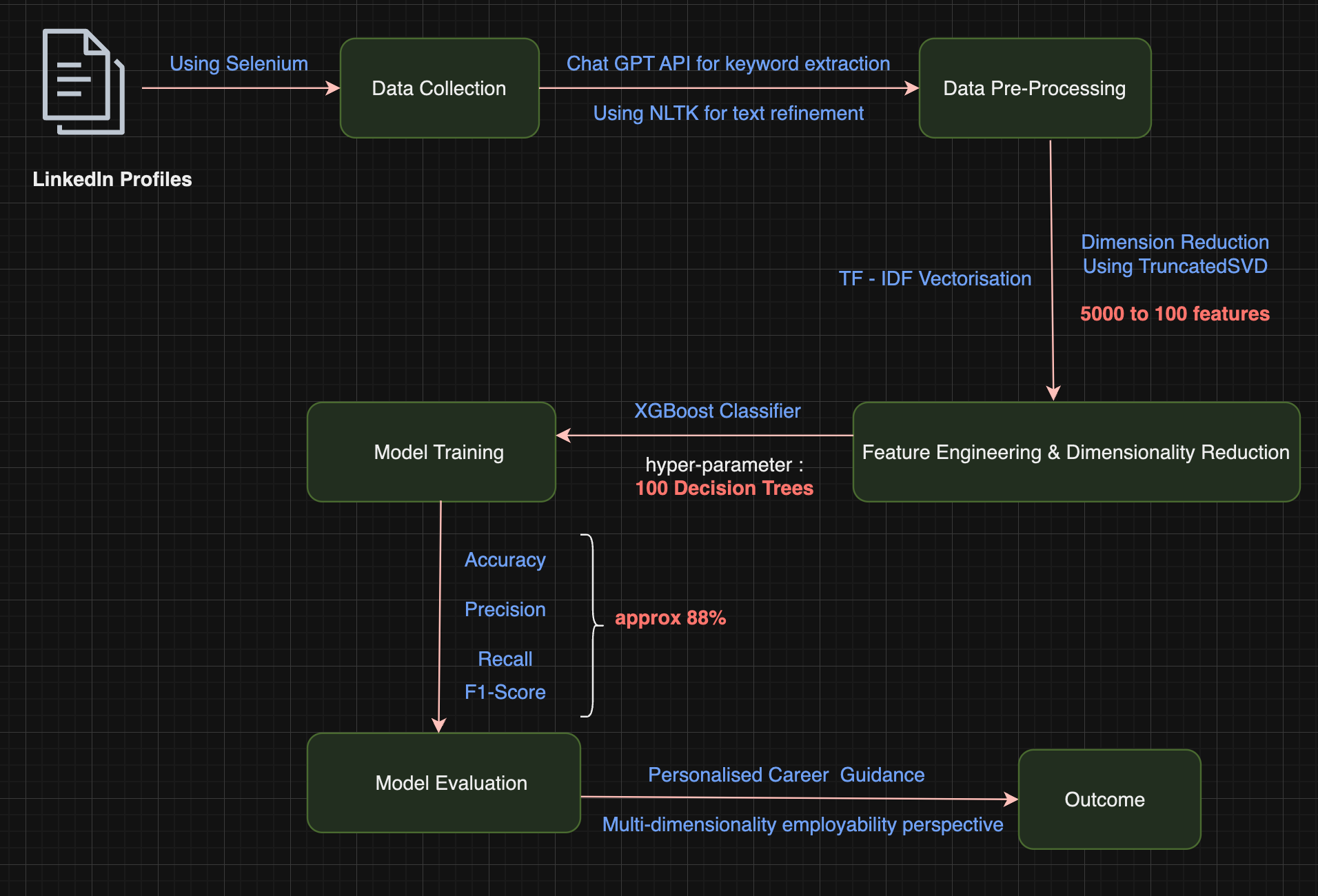Click the 'LinkedIn Profiles' caption text
This screenshot has height=896, width=1318.
112,179
